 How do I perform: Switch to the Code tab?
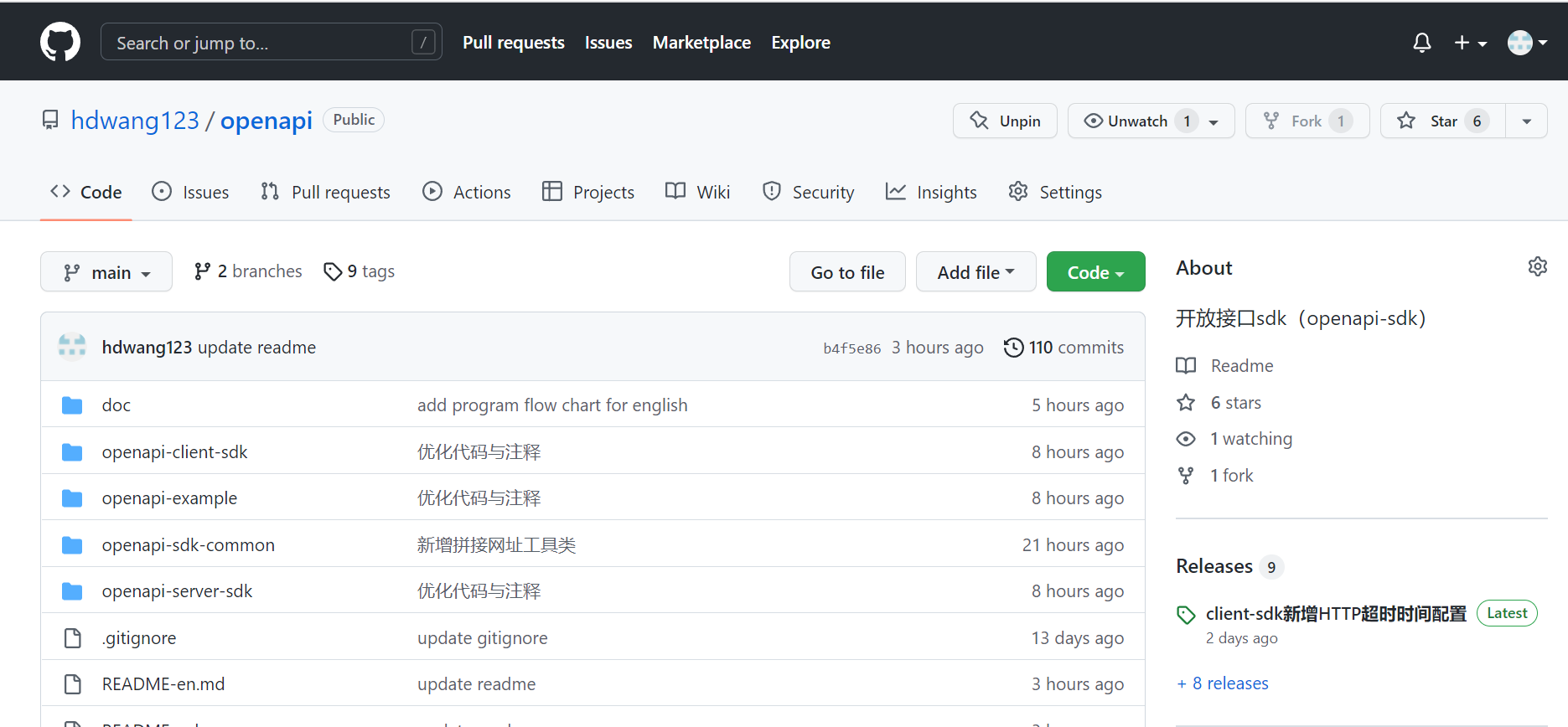pyautogui.click(x=85, y=192)
